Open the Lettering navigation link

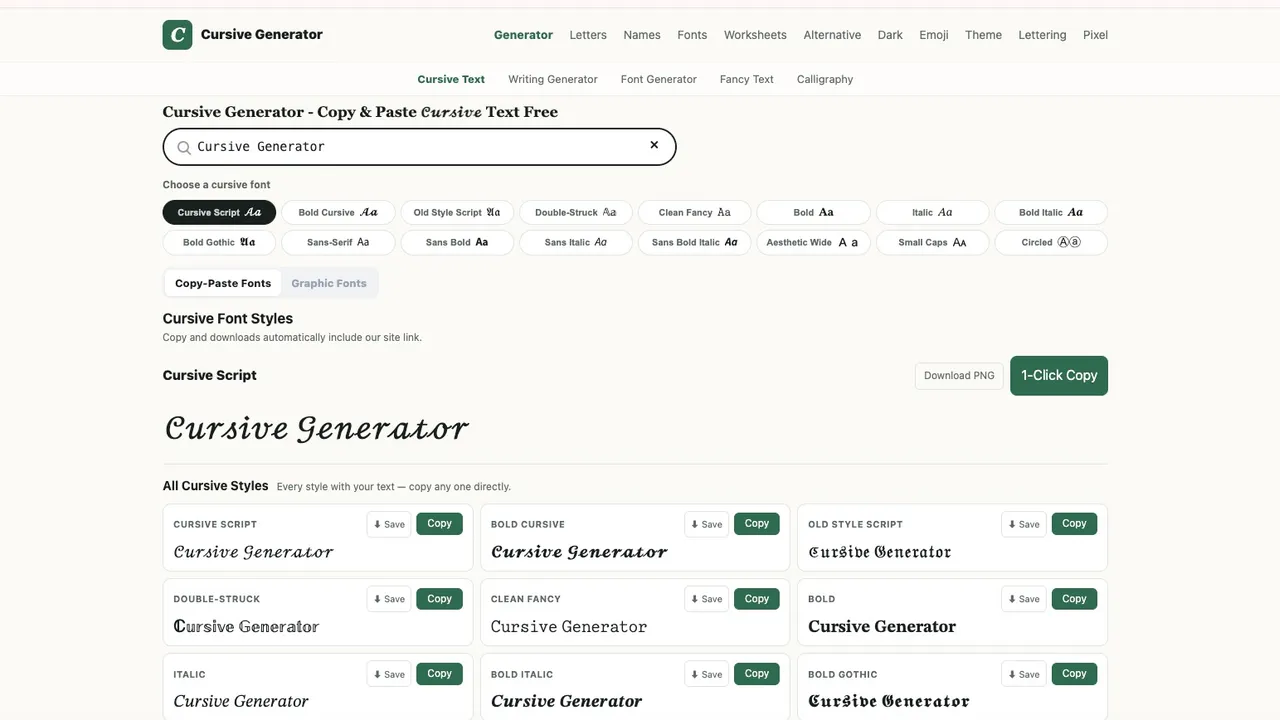click(x=1042, y=35)
